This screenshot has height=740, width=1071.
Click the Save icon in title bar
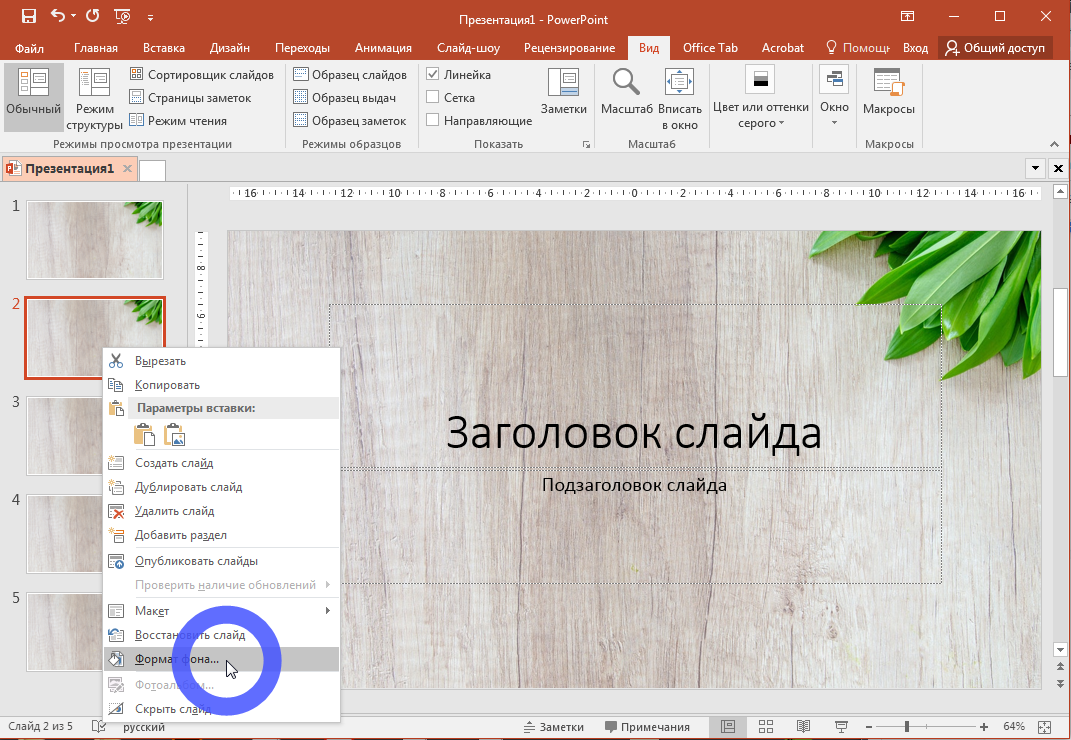[x=28, y=17]
